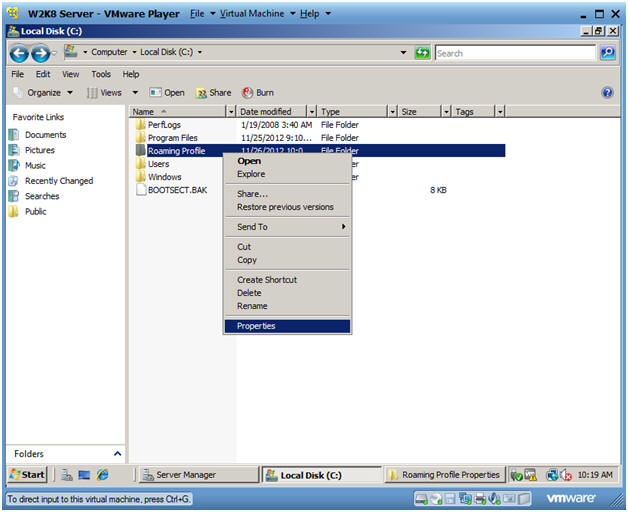Image resolution: width=628 pixels, height=512 pixels.
Task: Click the Open toolbar button
Action: click(x=167, y=93)
